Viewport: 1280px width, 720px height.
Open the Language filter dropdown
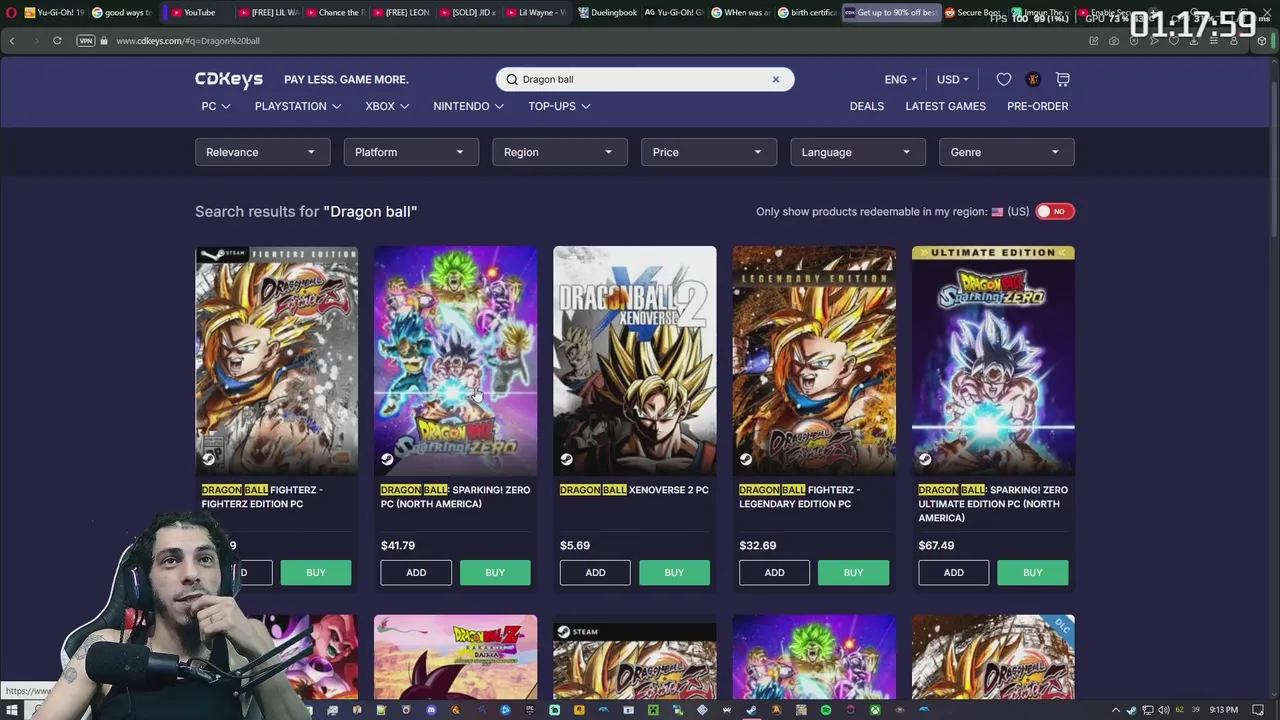click(x=858, y=152)
